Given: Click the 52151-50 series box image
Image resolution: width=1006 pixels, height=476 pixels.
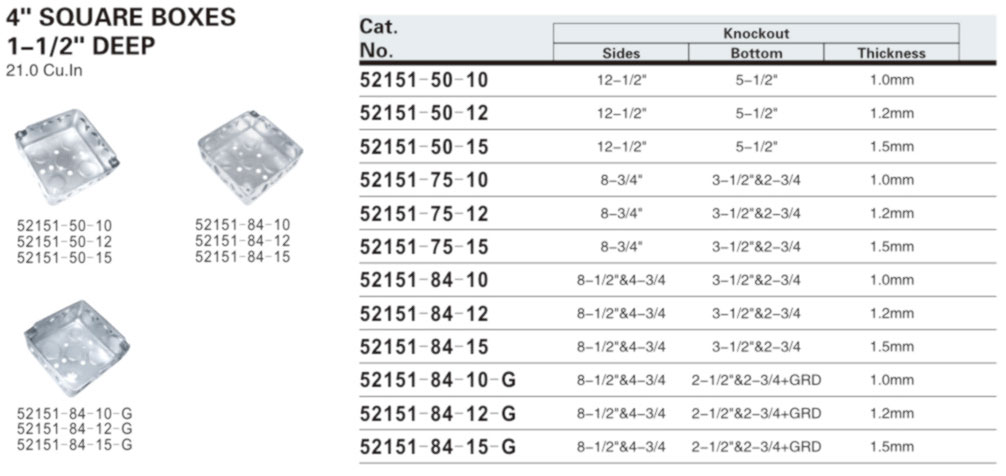Looking at the screenshot, I should (67, 157).
